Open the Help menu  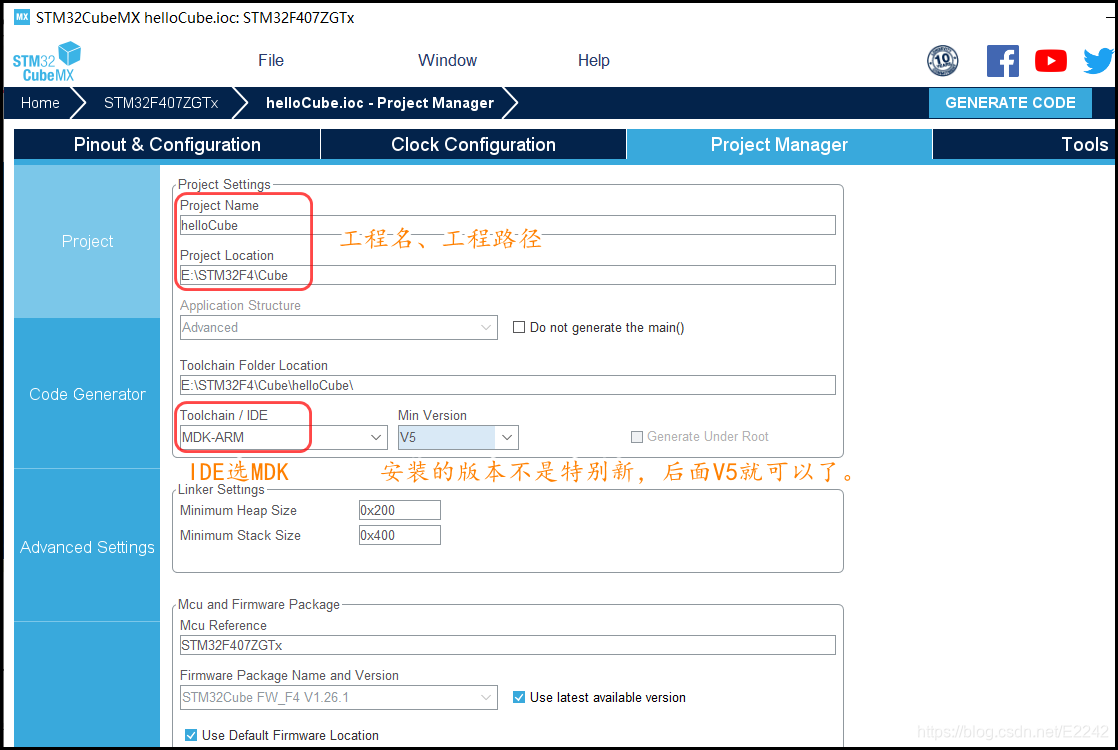(x=593, y=61)
